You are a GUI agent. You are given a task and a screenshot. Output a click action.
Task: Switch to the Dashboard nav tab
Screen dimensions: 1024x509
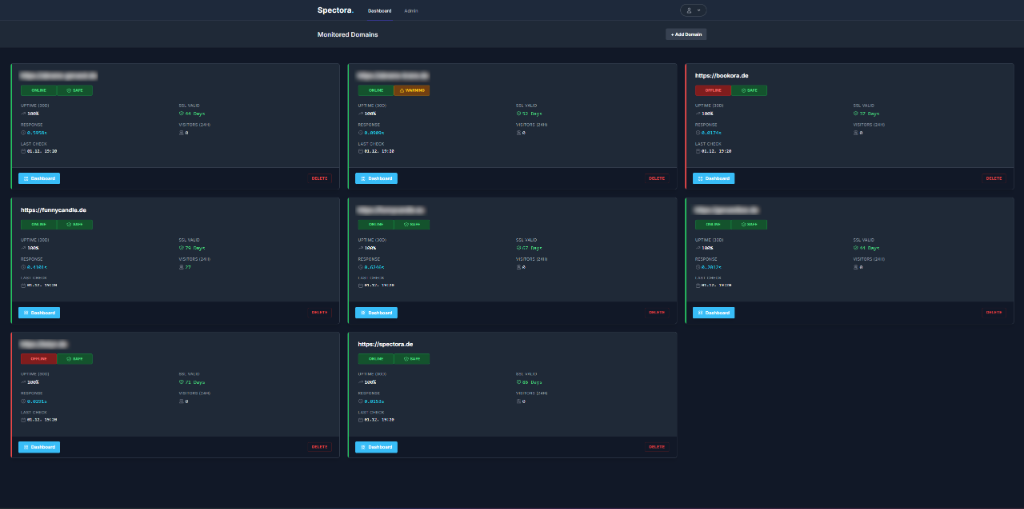coord(379,10)
